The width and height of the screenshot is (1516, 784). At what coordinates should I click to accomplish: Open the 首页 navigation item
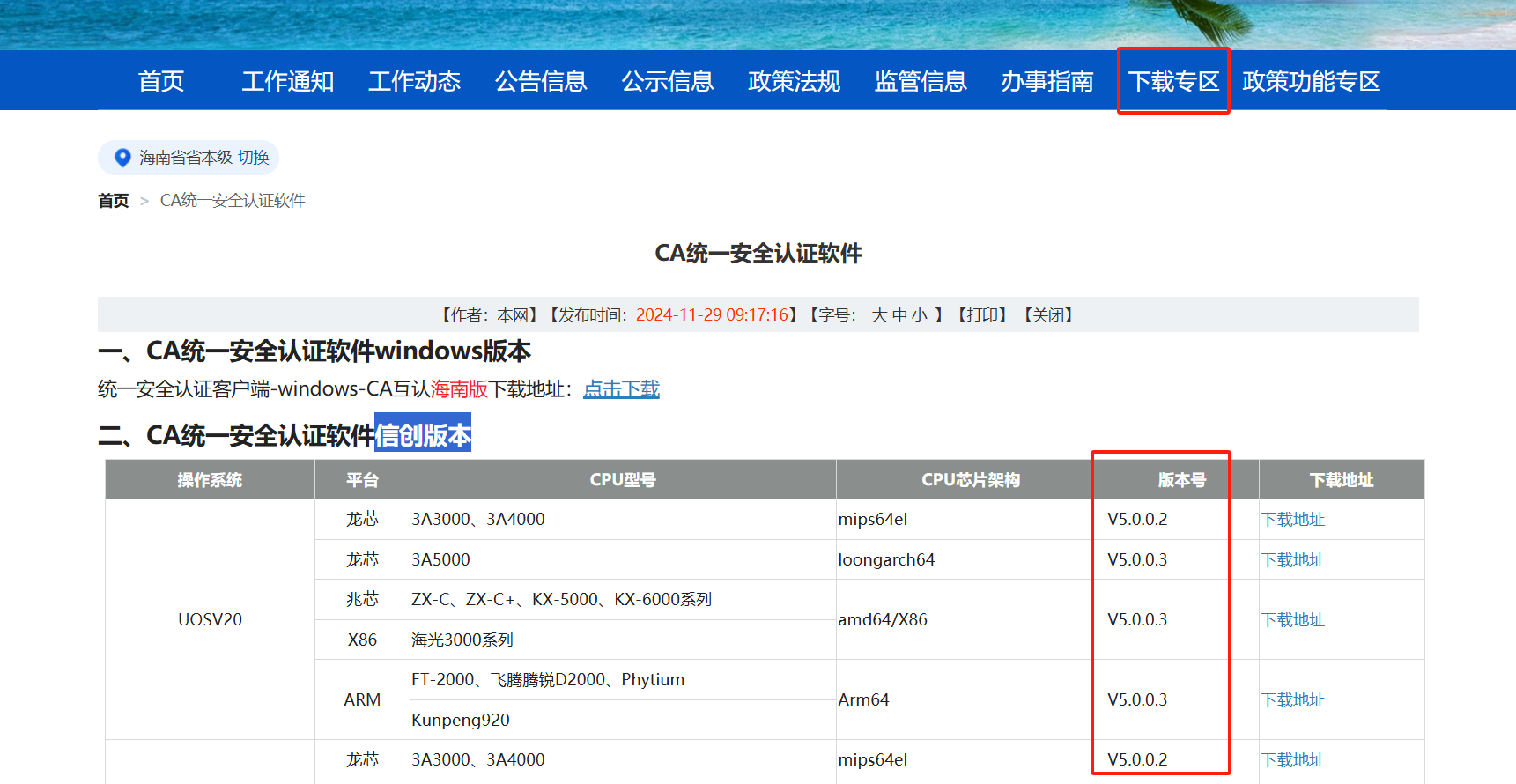pos(161,81)
